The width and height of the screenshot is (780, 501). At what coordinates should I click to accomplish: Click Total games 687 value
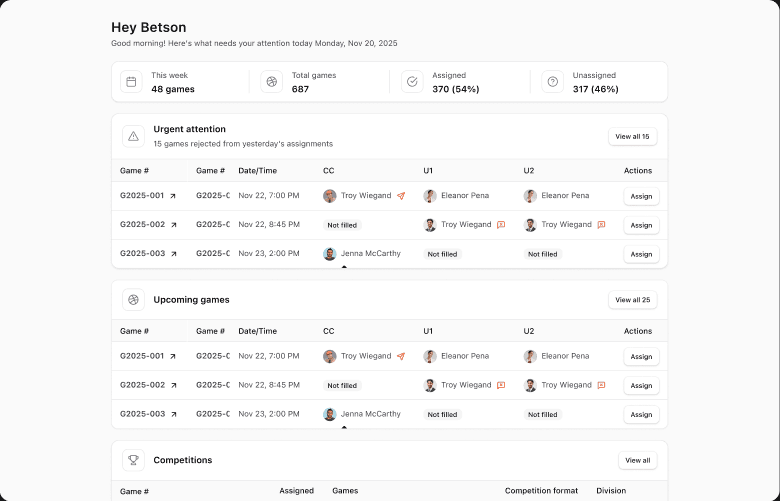tap(300, 90)
